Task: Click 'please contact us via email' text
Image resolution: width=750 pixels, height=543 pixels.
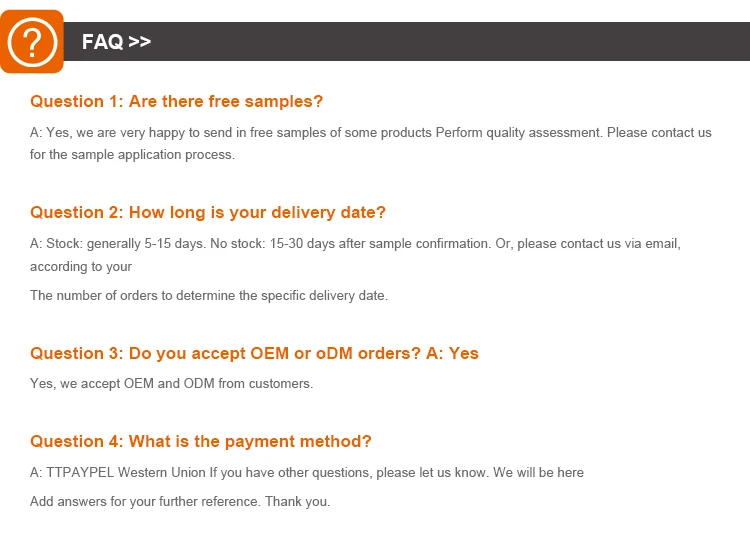Action: click(x=597, y=244)
